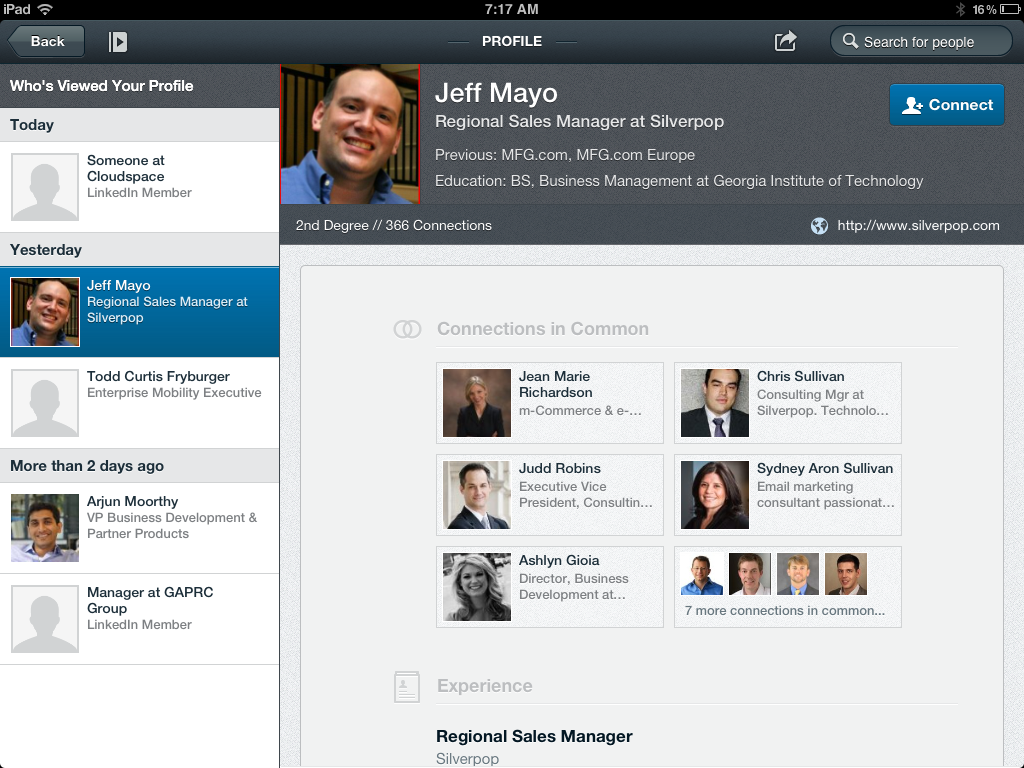Click Arjun Moorthy's profile thumbnail
1024x768 pixels.
point(45,528)
